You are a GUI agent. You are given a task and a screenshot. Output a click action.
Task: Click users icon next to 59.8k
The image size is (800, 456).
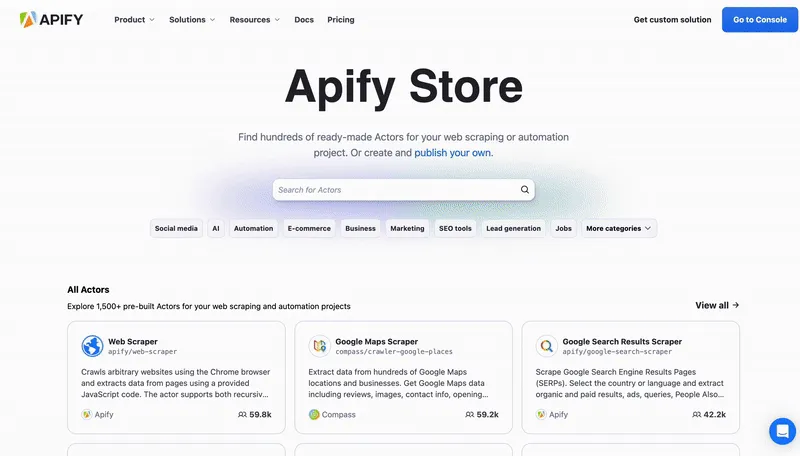point(242,415)
